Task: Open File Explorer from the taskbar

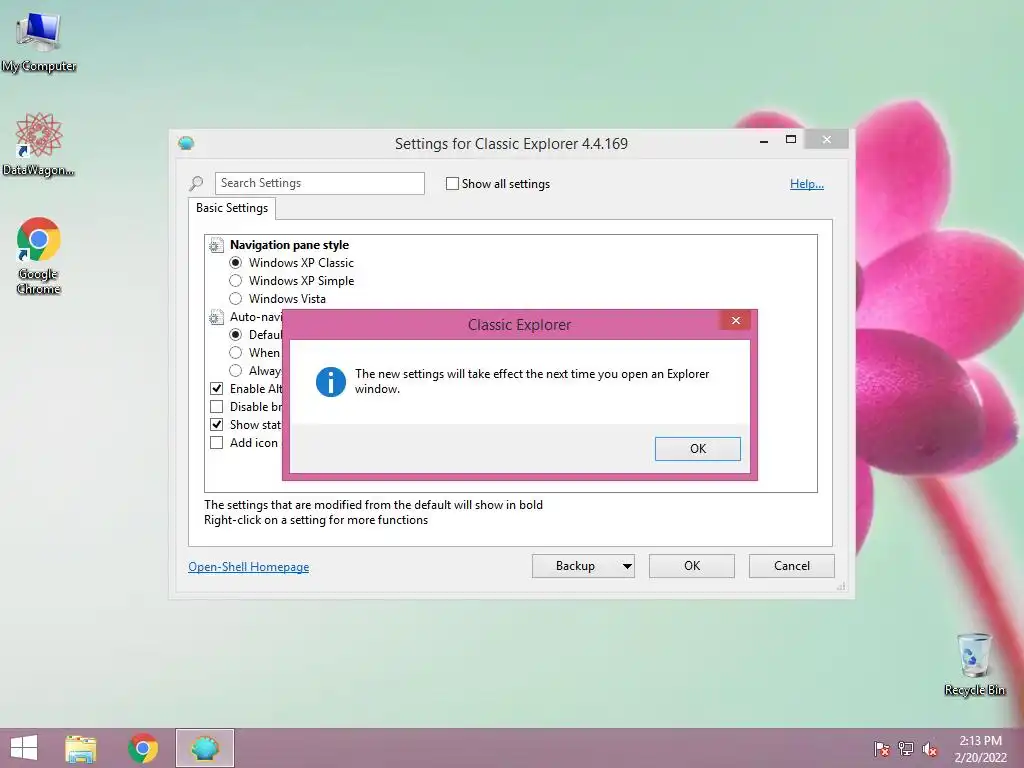Action: [x=81, y=749]
